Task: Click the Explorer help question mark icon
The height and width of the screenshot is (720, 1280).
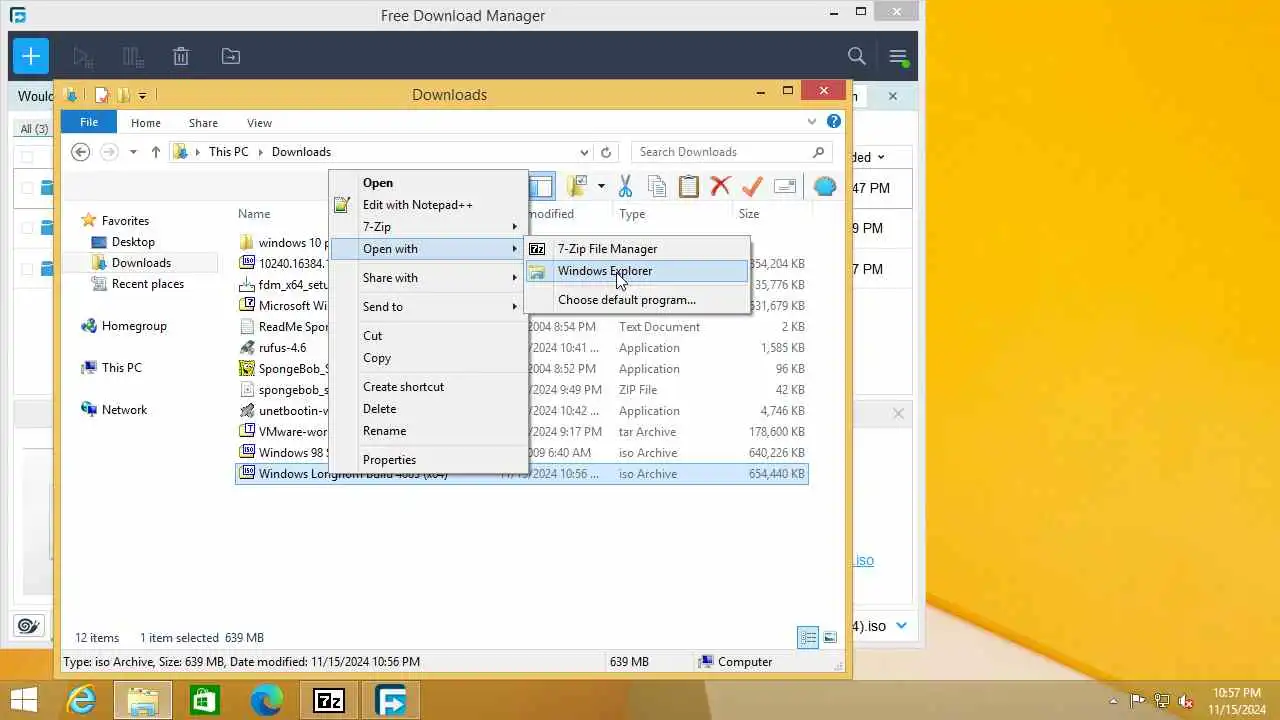Action: tap(834, 122)
